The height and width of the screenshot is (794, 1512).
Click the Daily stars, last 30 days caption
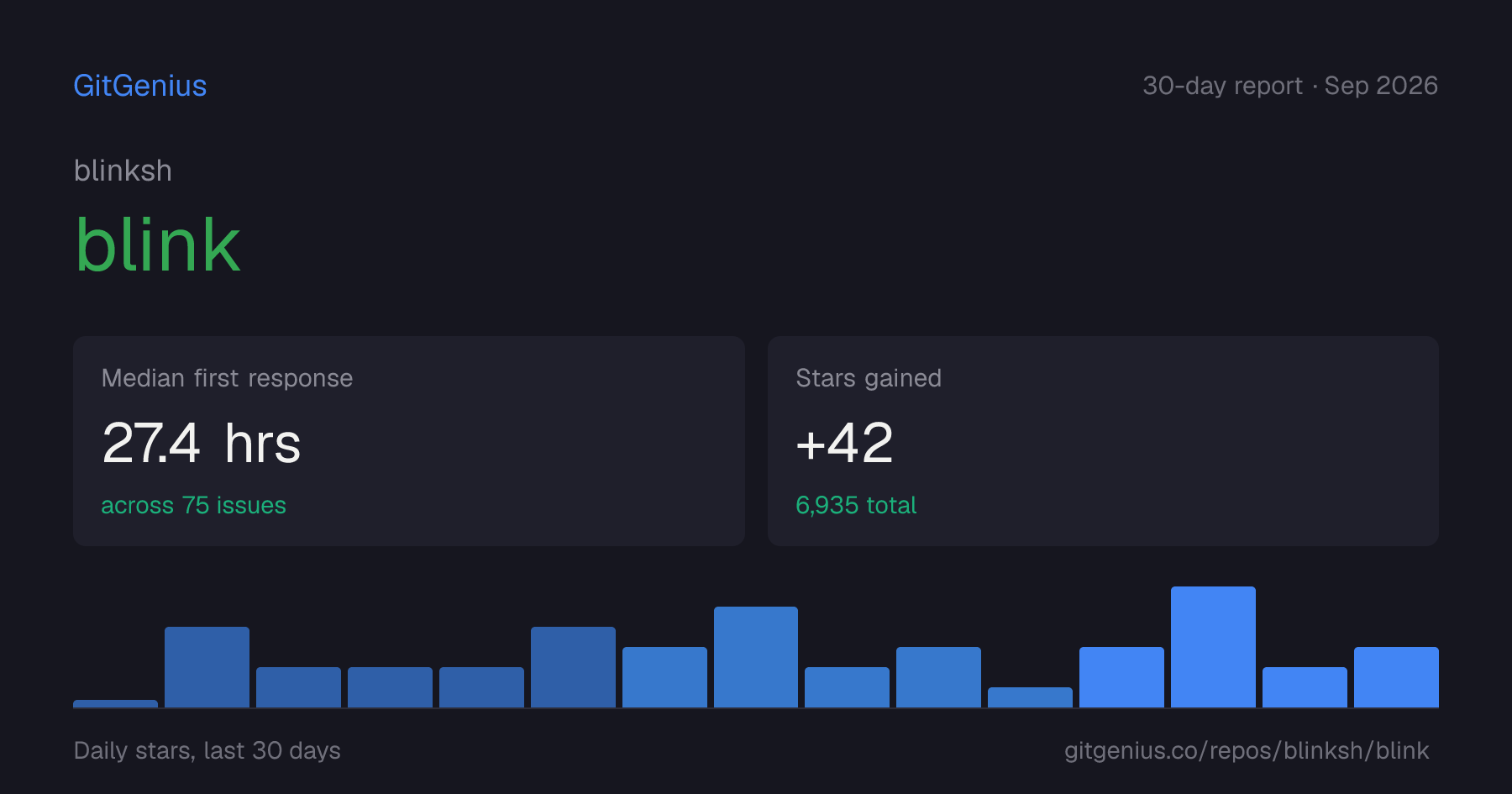pos(207,750)
